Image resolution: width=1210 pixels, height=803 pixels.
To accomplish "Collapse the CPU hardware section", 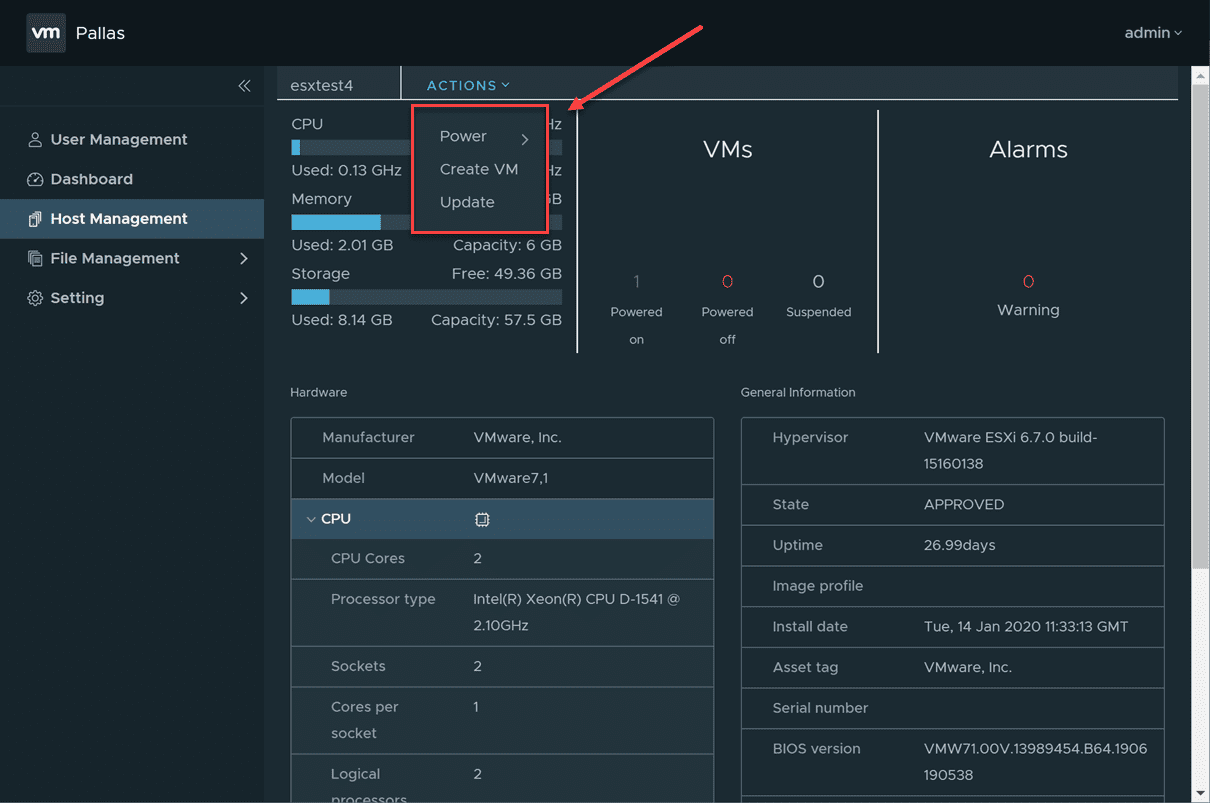I will 310,519.
